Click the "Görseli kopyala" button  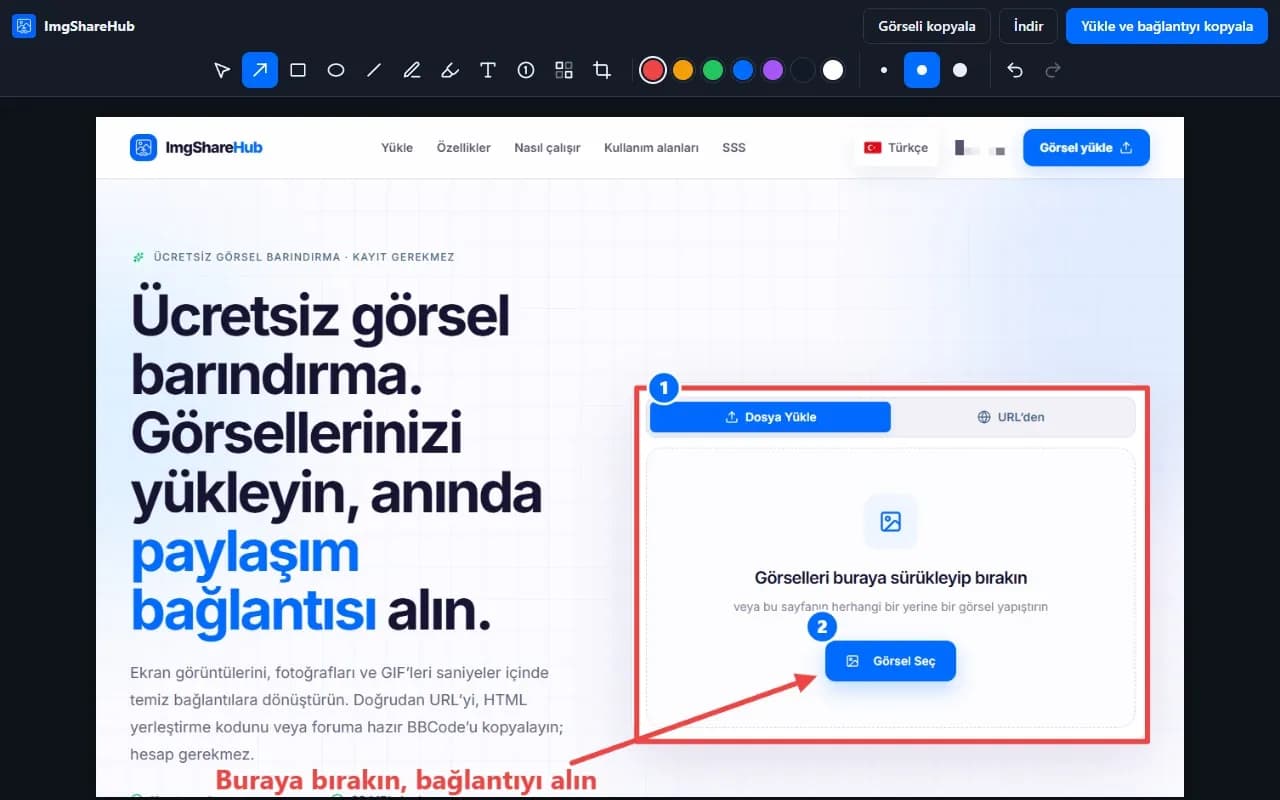pos(926,26)
